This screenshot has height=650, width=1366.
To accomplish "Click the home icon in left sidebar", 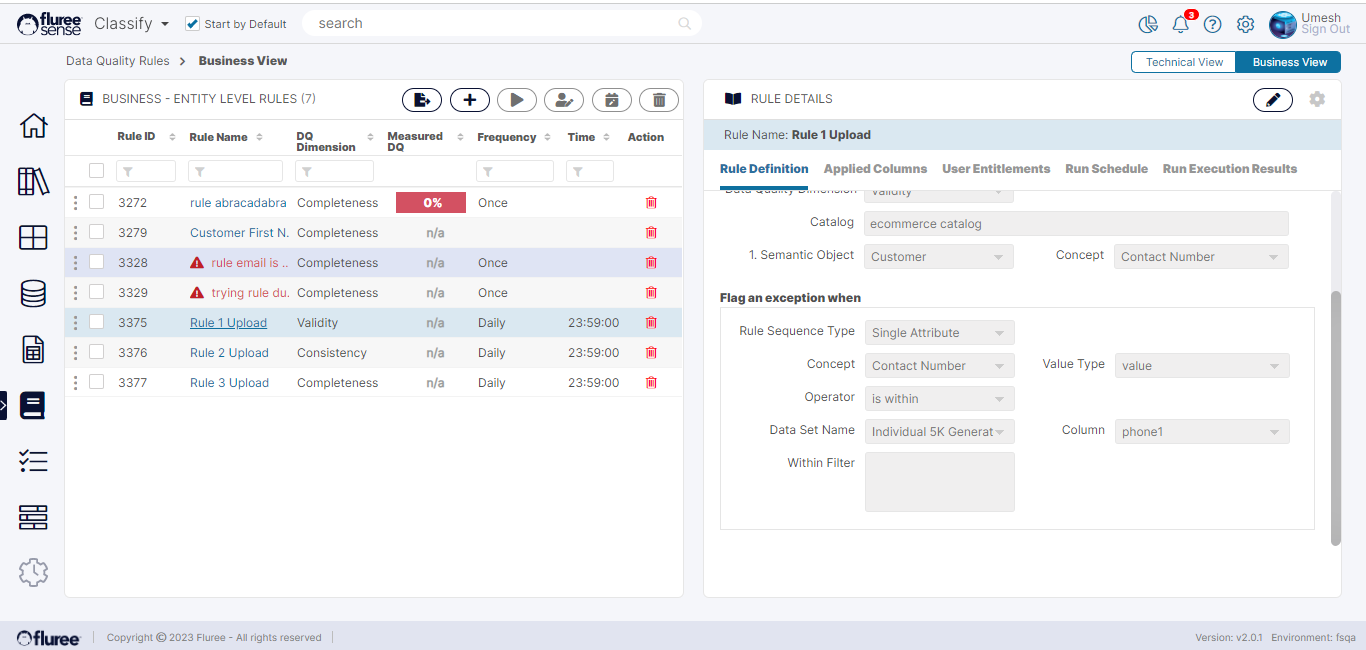I will 33,126.
